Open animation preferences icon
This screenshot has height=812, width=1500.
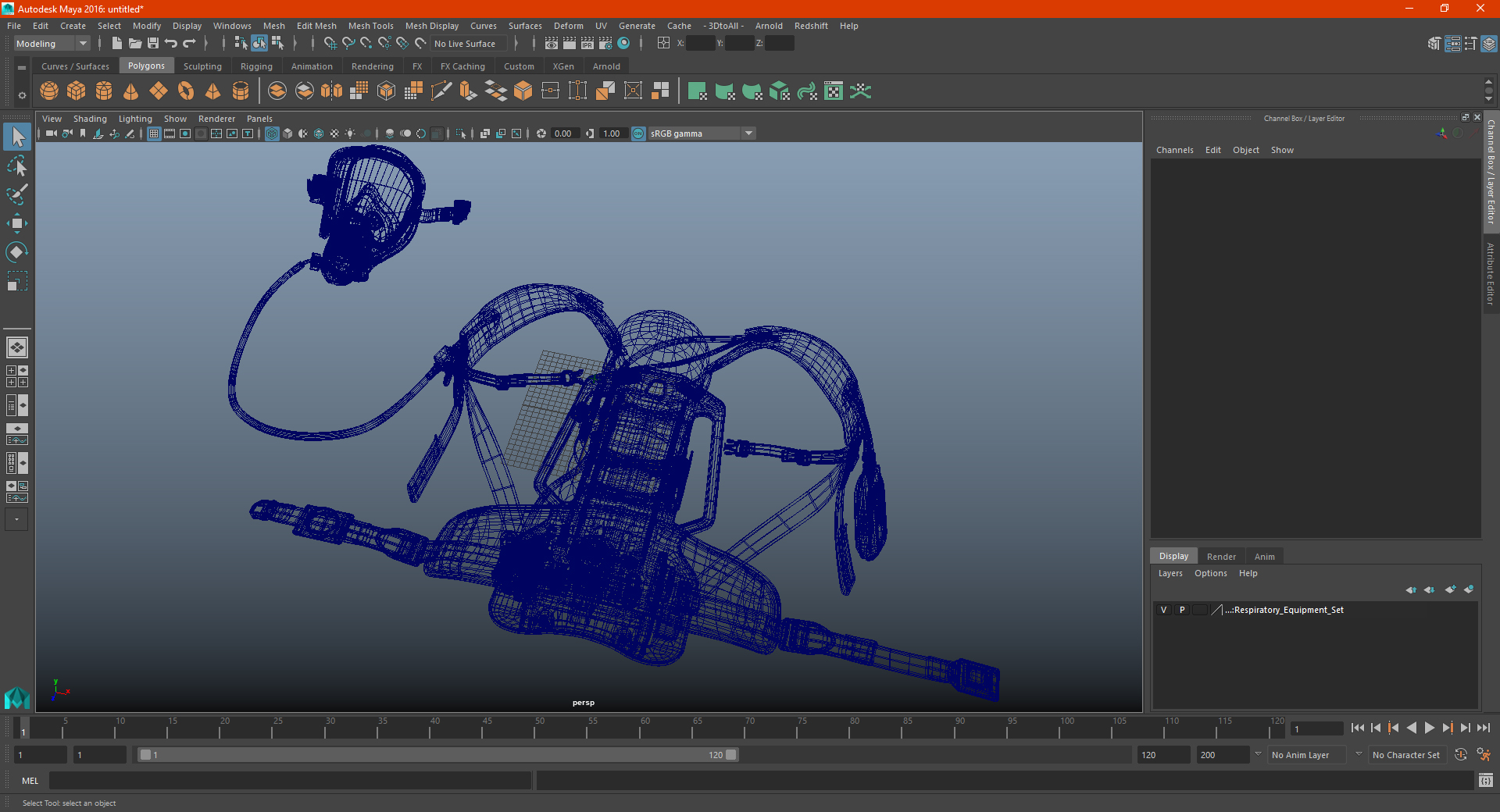pos(1484,755)
